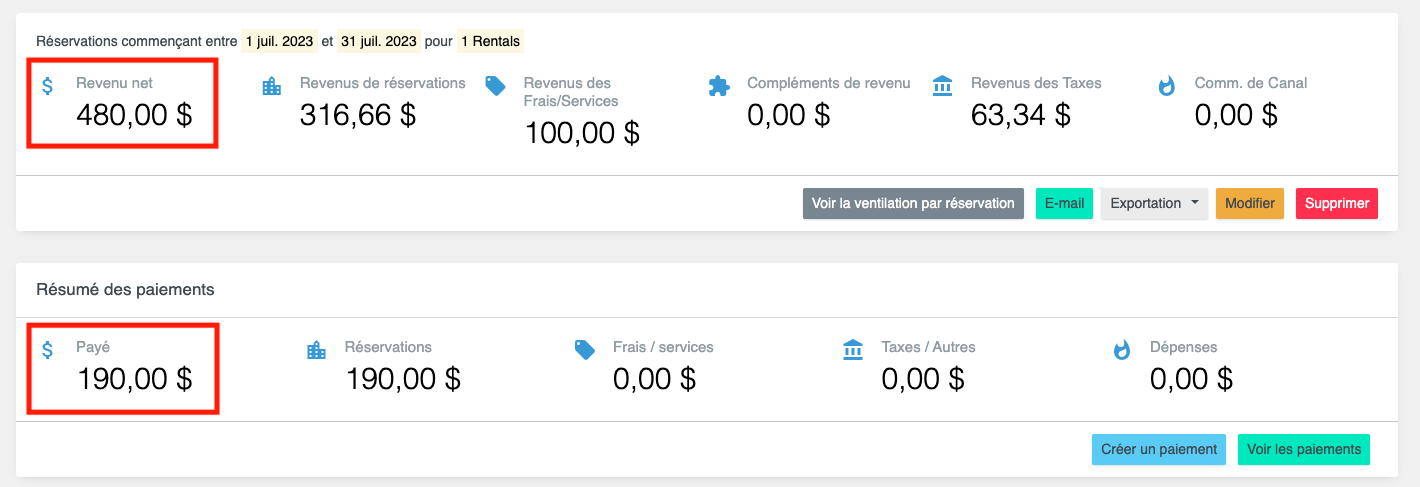The height and width of the screenshot is (487, 1420).
Task: Click the 1 juil. 2023 start date tag
Action: tap(278, 41)
